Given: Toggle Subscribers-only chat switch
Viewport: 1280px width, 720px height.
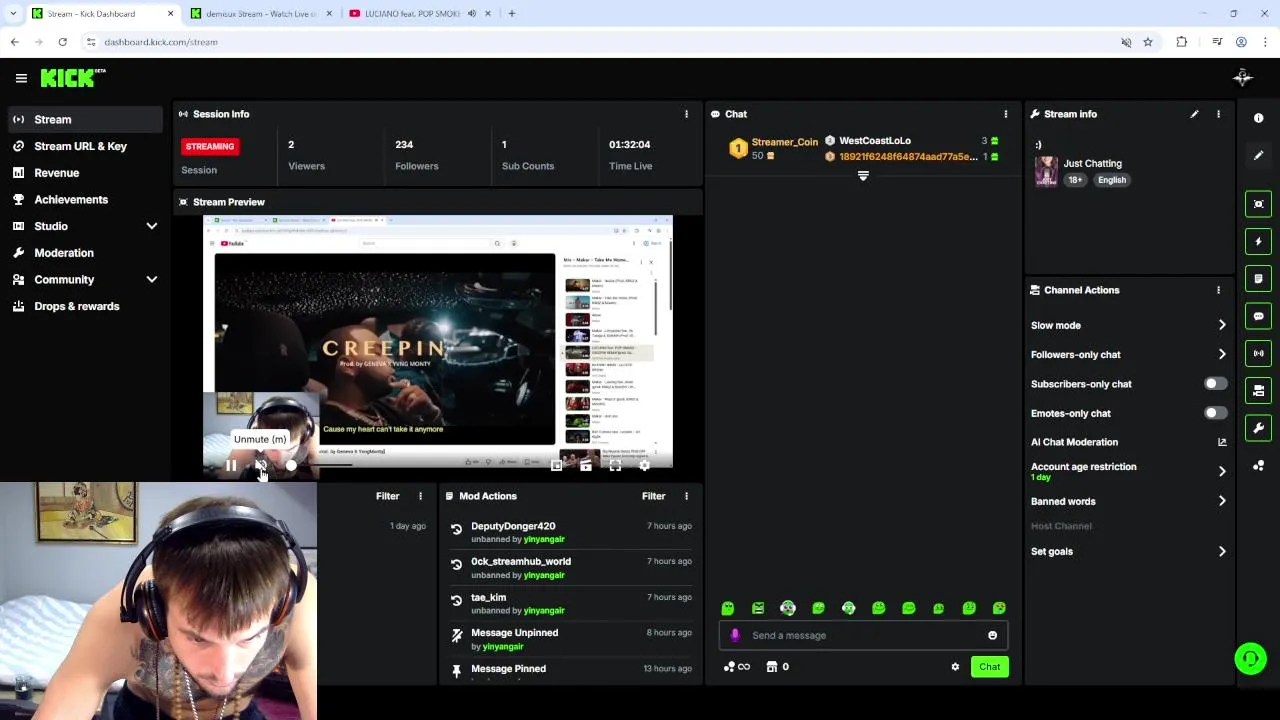Looking at the screenshot, I should click(1215, 384).
